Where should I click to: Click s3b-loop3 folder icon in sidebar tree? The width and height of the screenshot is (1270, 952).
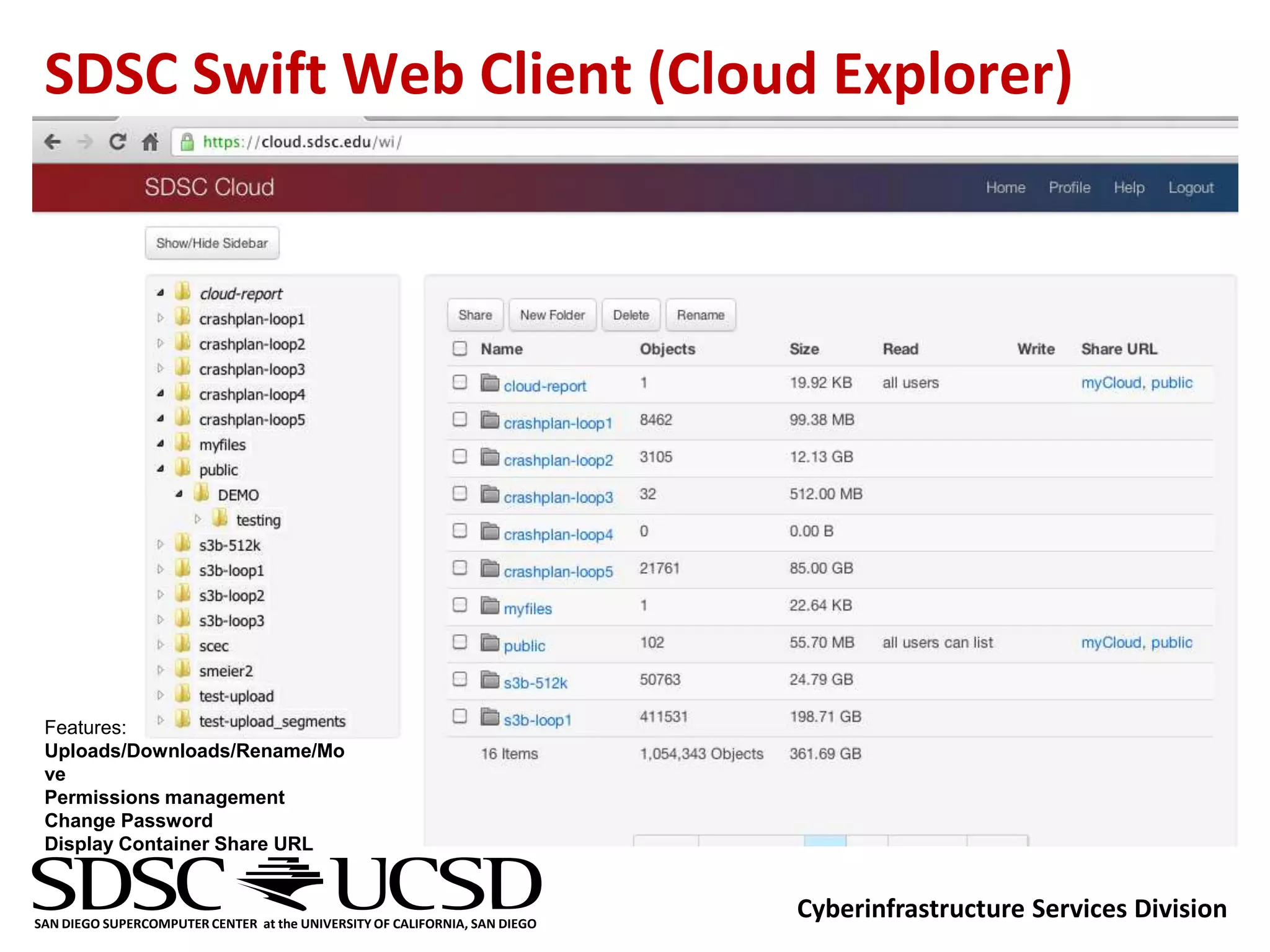(x=183, y=619)
